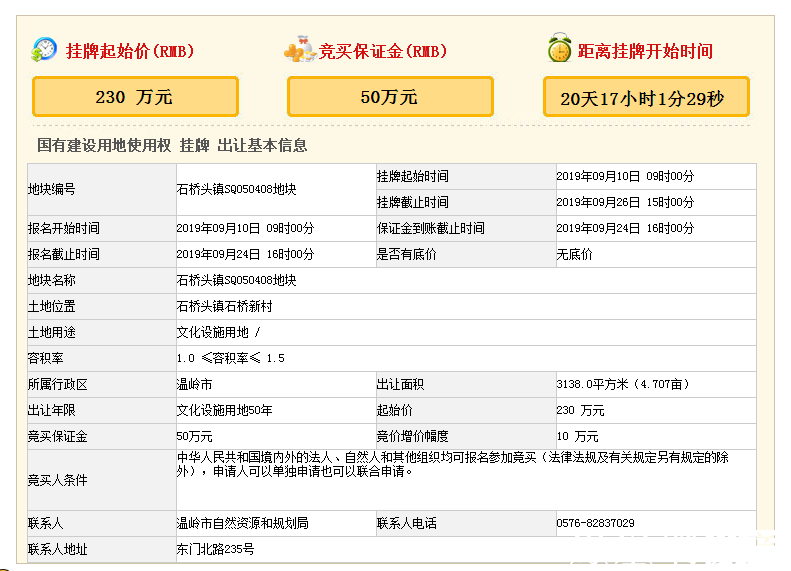Click the 地块编号 label cell
The image size is (791, 571).
tap(102, 189)
